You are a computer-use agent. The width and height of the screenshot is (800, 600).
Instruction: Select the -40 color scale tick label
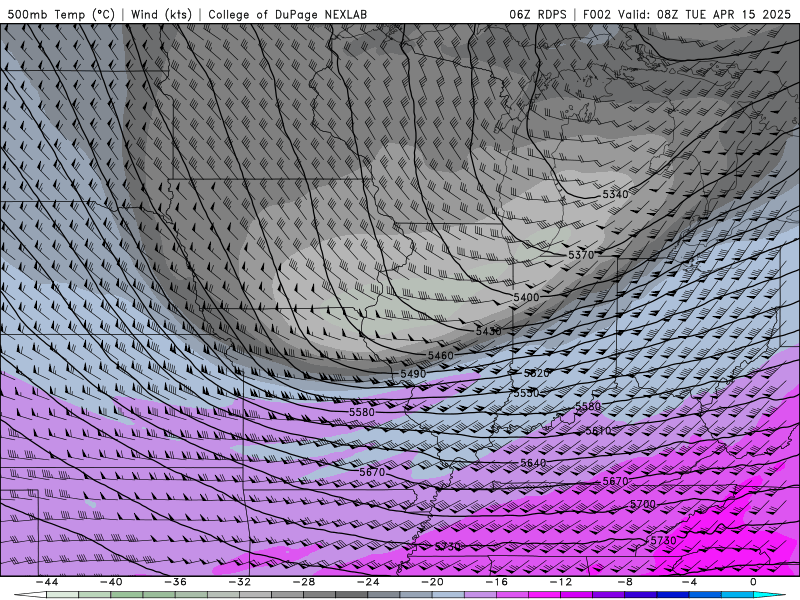[x=111, y=582]
